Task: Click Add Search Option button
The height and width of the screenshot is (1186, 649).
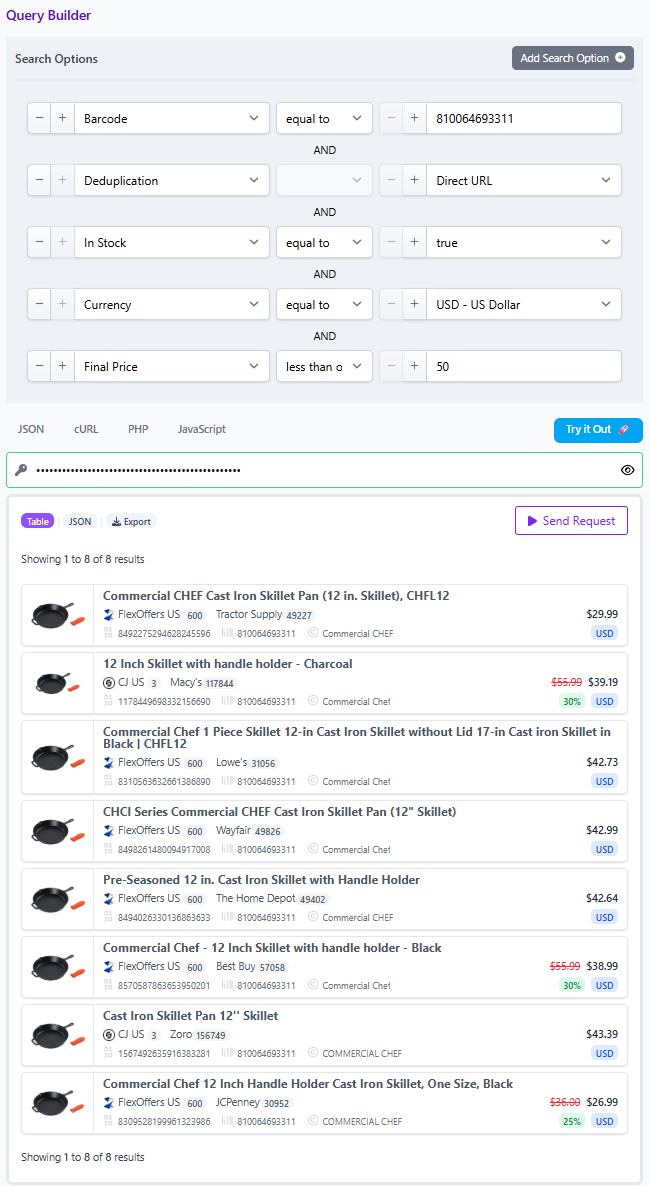Action: (573, 58)
